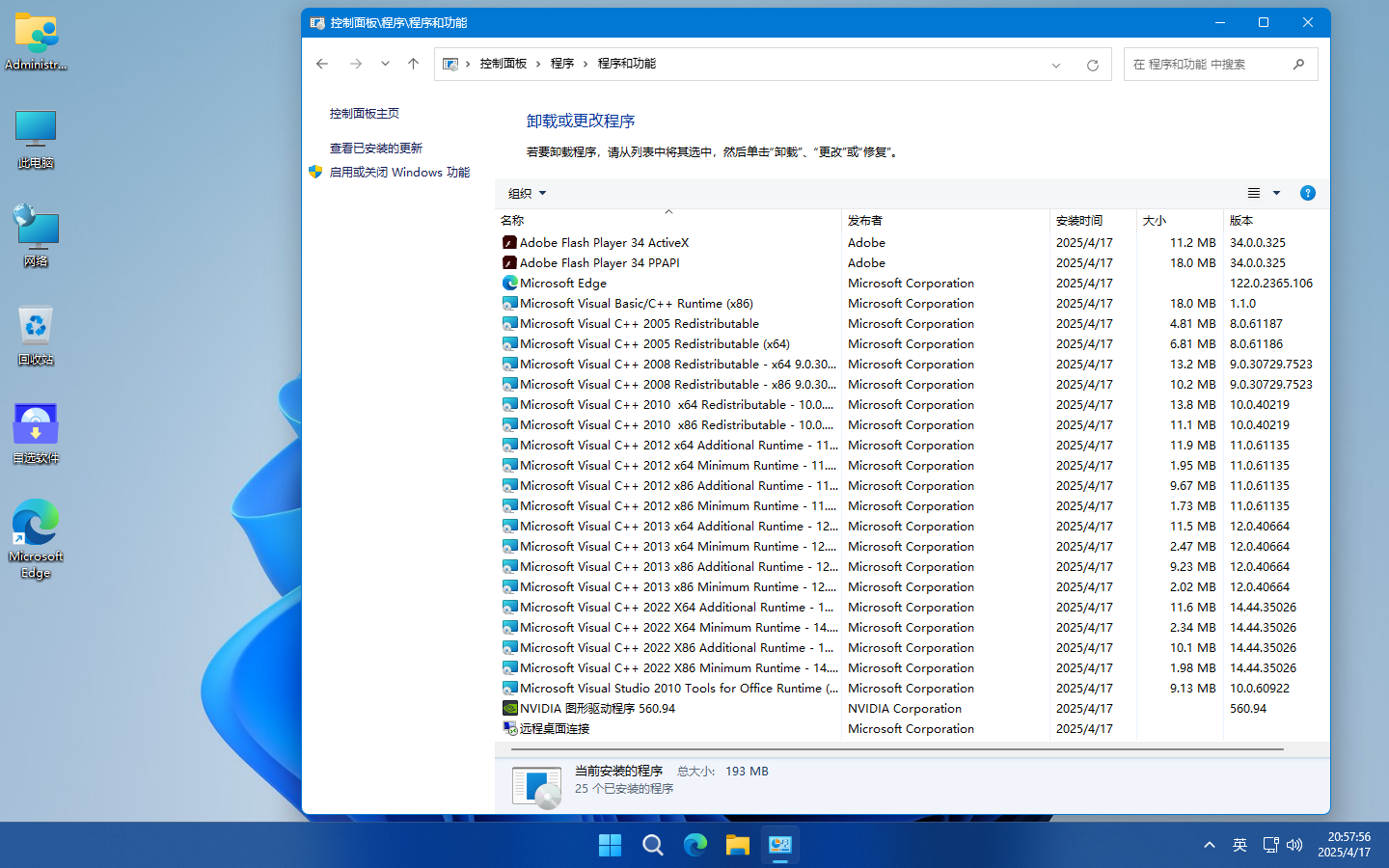Click the Back navigation arrow
Viewport: 1389px width, 868px height.
322,64
